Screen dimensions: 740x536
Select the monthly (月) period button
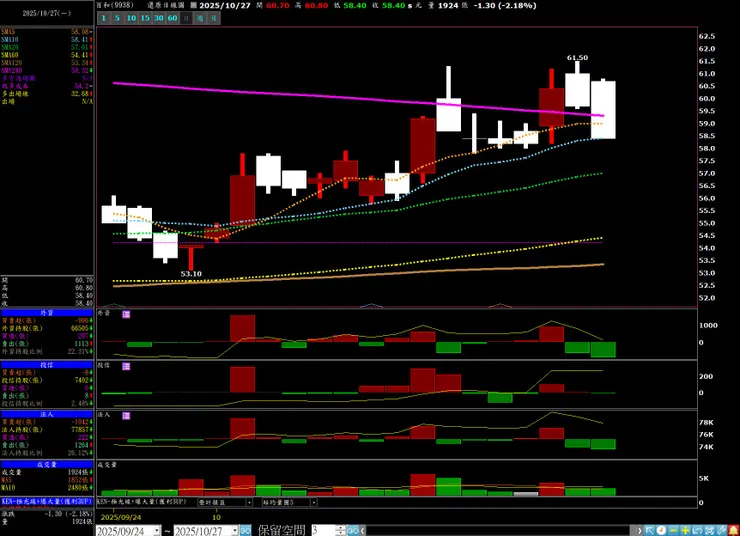[214, 18]
